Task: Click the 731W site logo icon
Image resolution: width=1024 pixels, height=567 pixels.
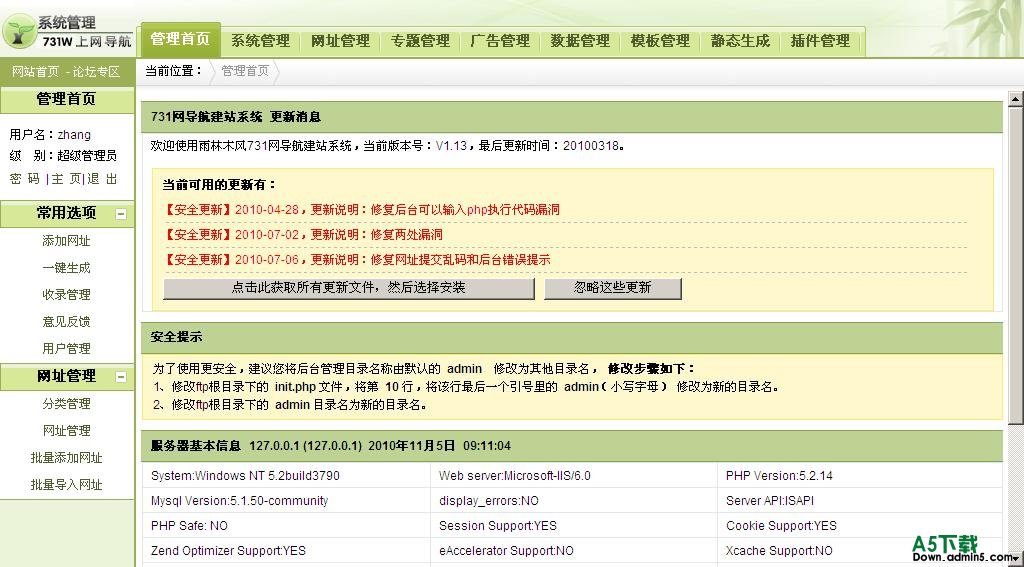Action: pos(19,31)
